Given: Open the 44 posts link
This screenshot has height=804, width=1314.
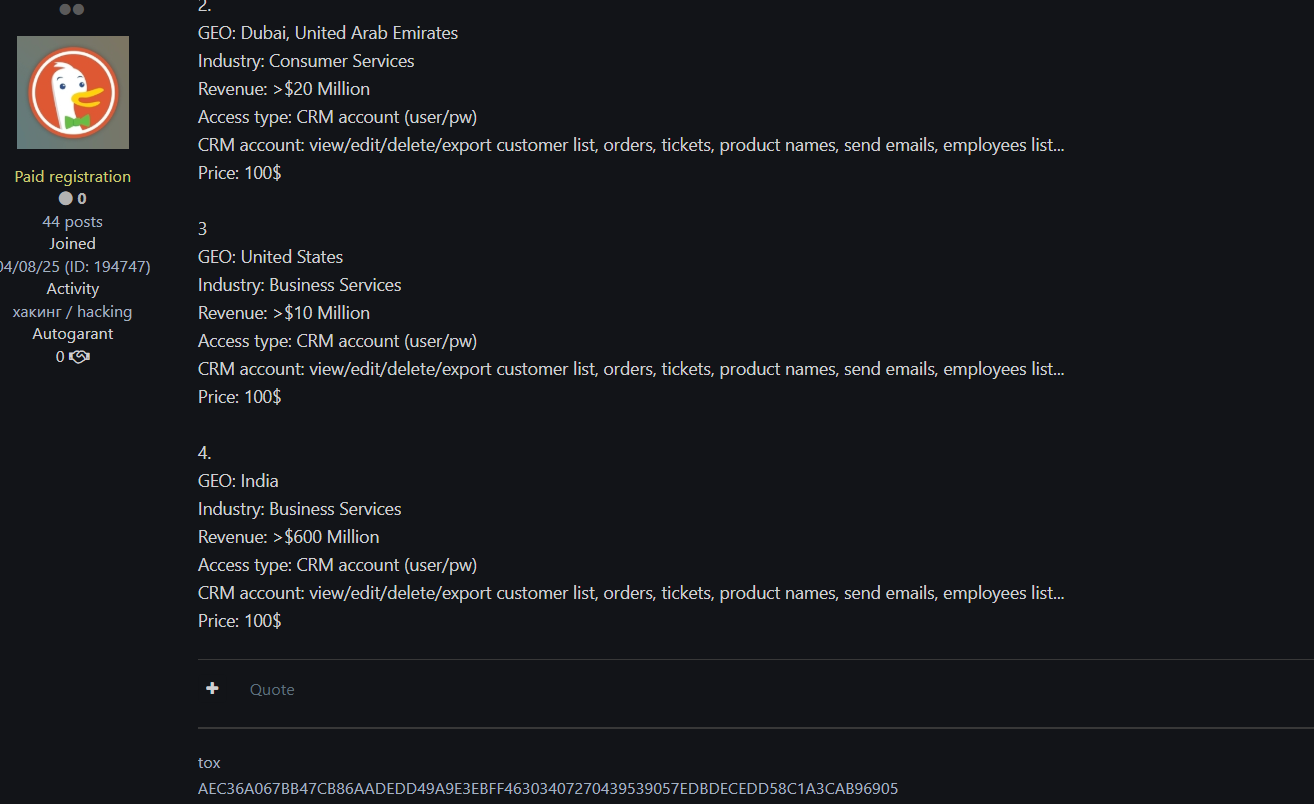Looking at the screenshot, I should click(x=72, y=221).
